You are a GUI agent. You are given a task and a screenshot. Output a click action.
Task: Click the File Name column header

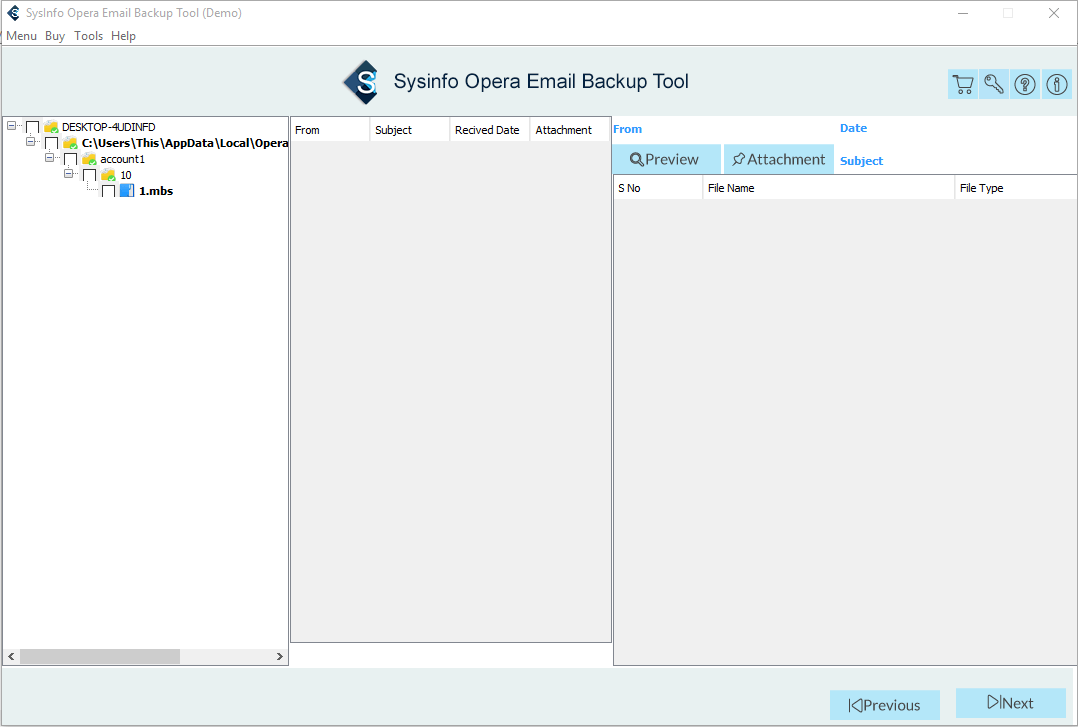coord(828,188)
